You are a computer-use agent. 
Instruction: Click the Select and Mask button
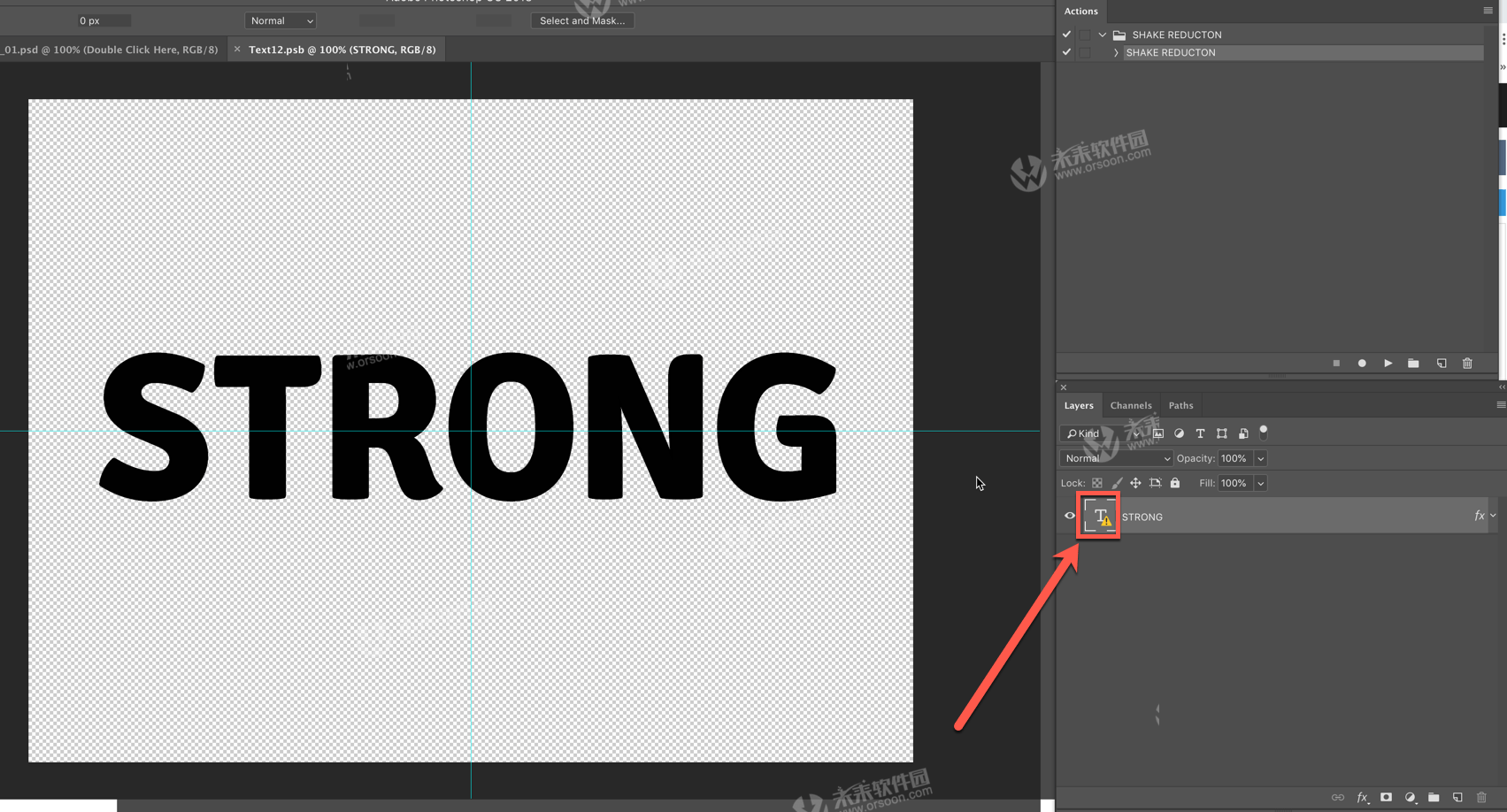click(x=582, y=20)
